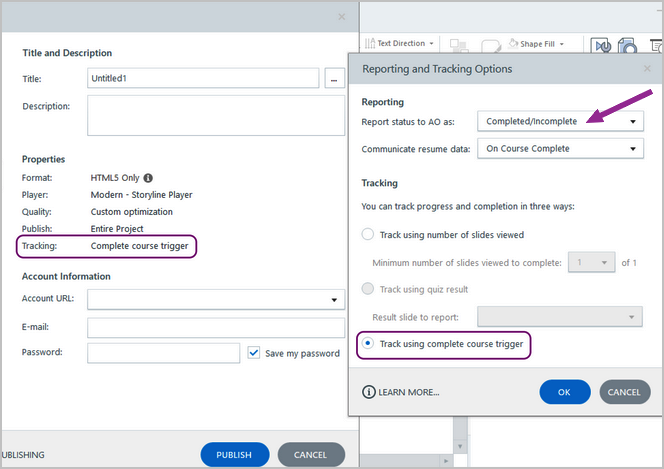
Task: Open the Result slide to report dropdown
Action: click(x=560, y=317)
